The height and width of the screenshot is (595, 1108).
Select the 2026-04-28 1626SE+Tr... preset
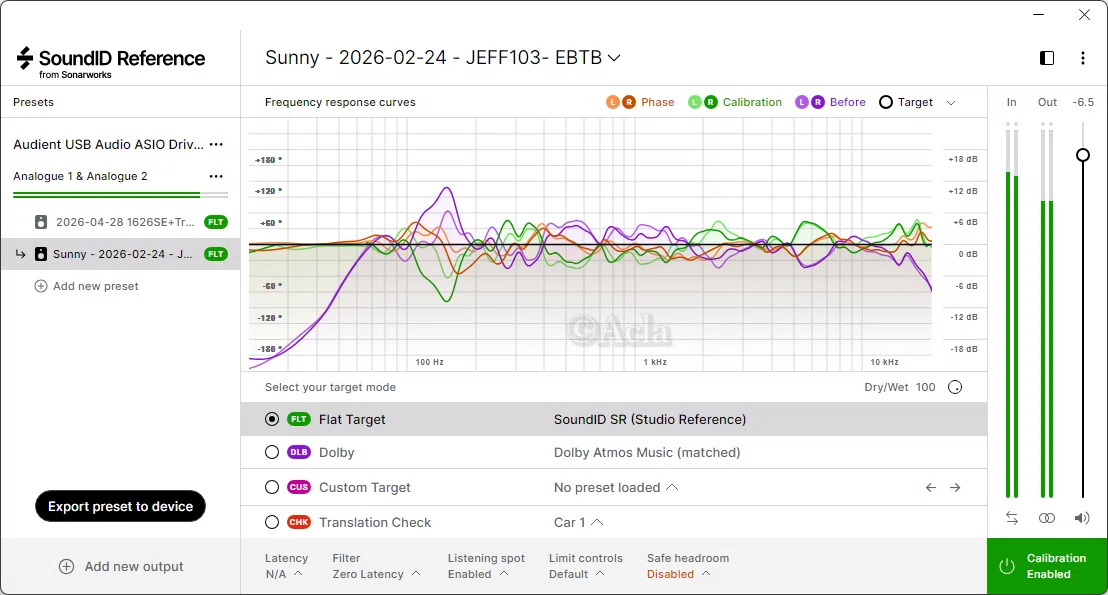coord(120,222)
